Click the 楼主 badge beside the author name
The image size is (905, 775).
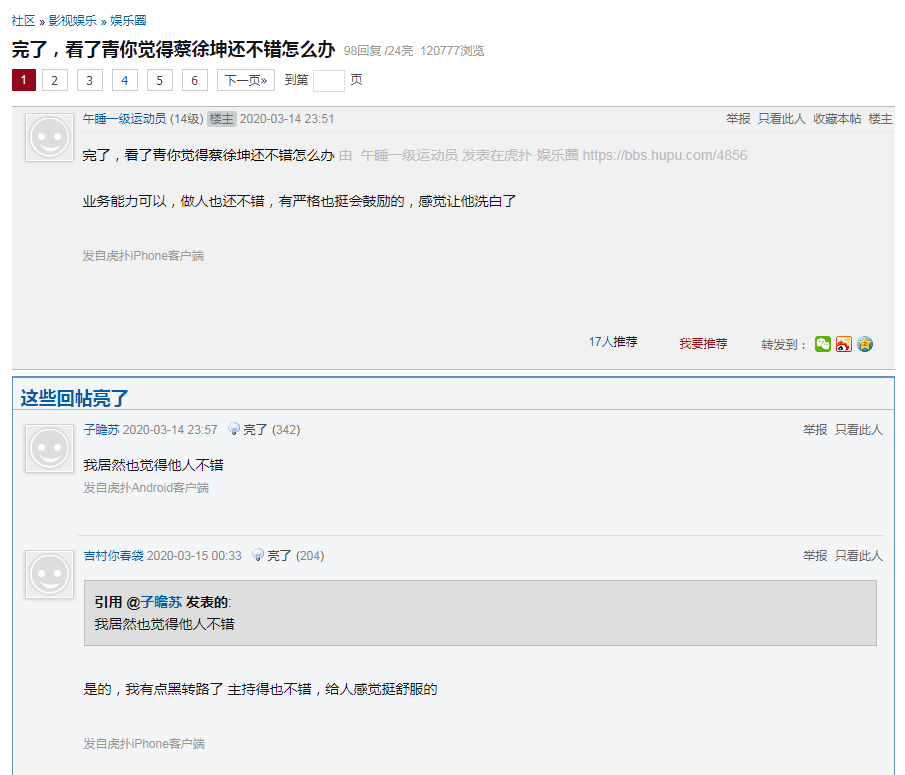tap(222, 119)
